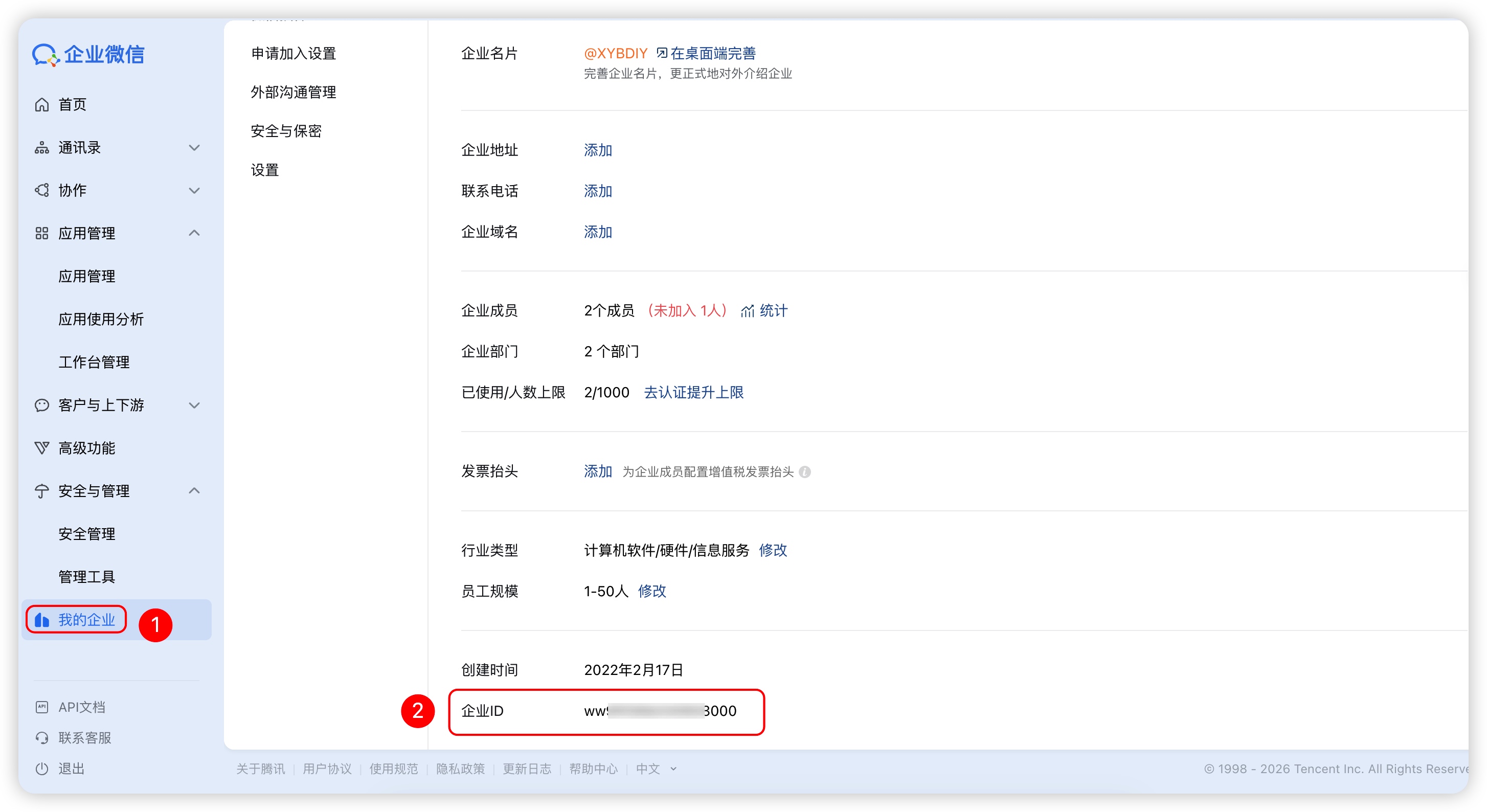Open 统计 chart icon for 企业成员
1487x812 pixels.
(748, 311)
